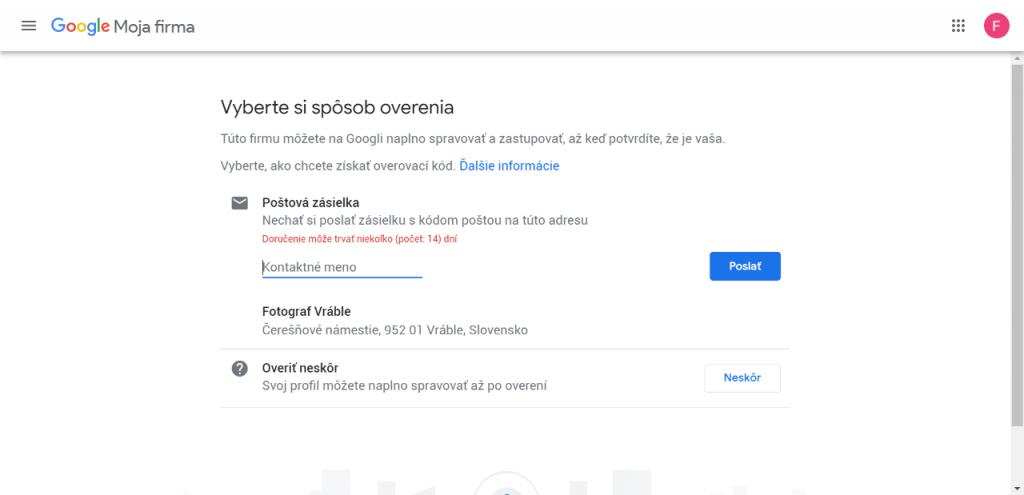Click the scrollbar up arrow
Image resolution: width=1024 pixels, height=495 pixels.
1017,57
